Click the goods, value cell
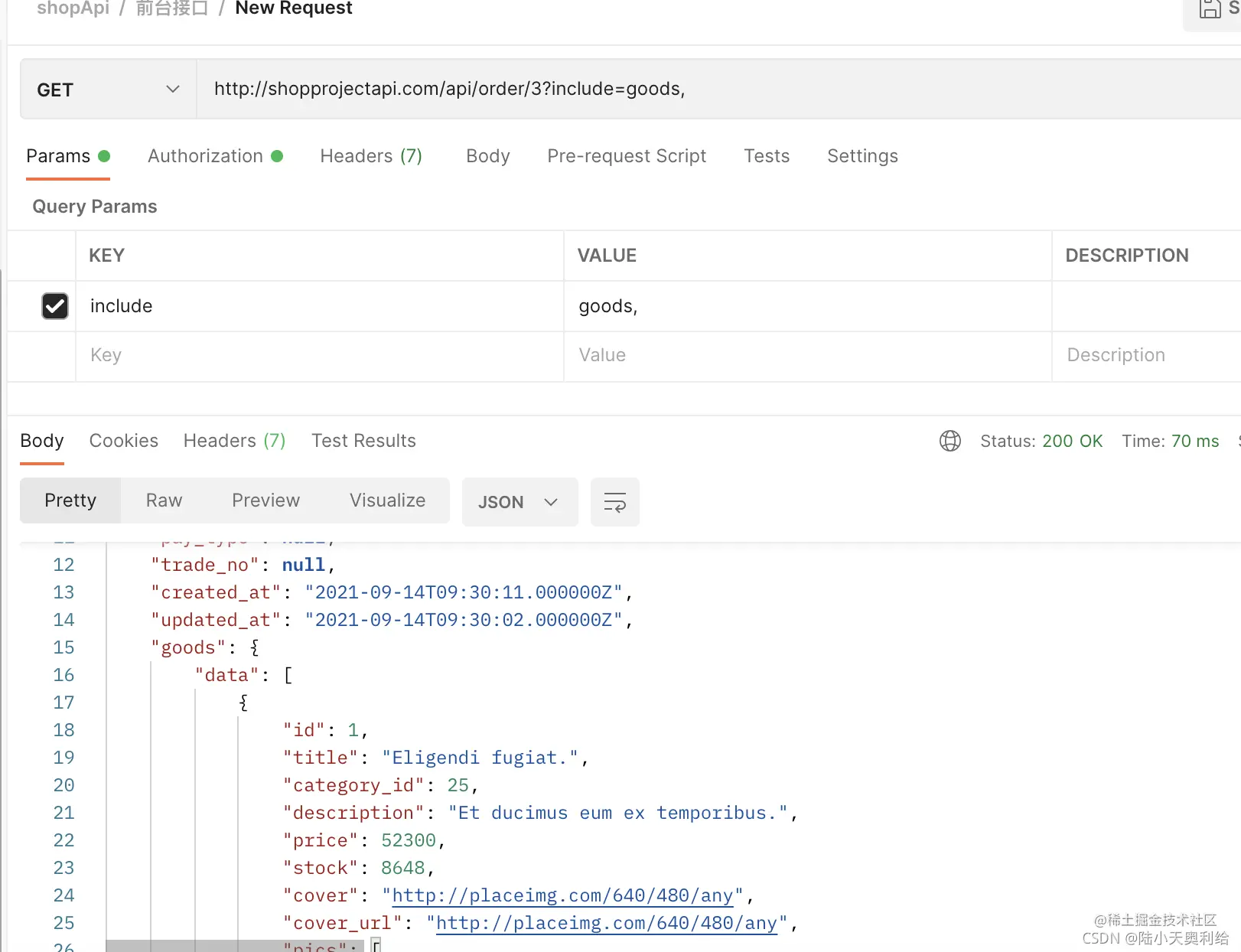This screenshot has height=952, width=1241. (808, 306)
